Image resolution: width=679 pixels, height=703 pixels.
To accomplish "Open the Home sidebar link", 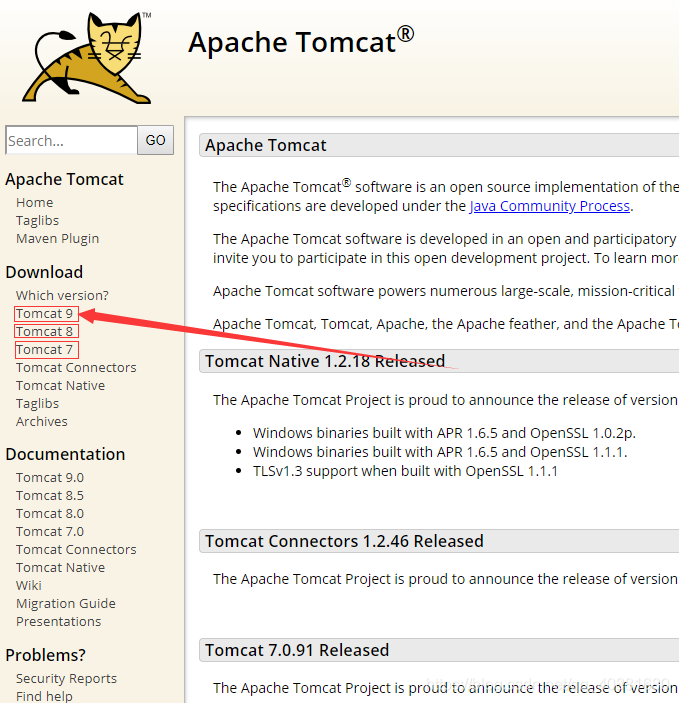I will 35,202.
